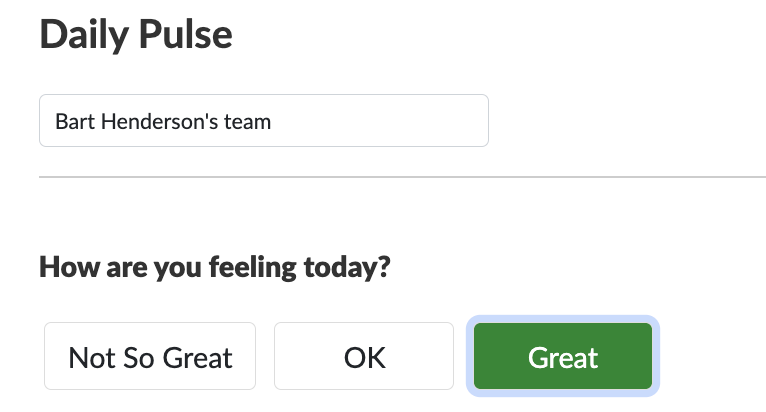The width and height of the screenshot is (766, 412).
Task: Answer the pulse with Not So Great
Action: (150, 356)
